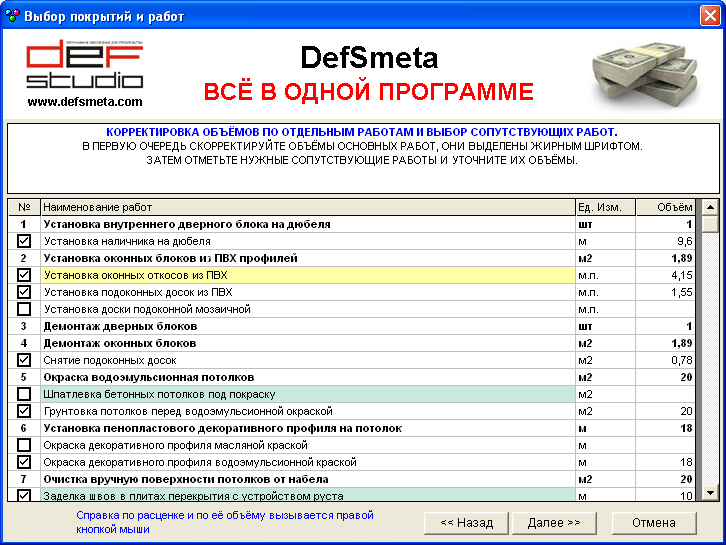The width and height of the screenshot is (726, 545).
Task: Open the www.defsmeta.com link
Action: pyautogui.click(x=85, y=101)
